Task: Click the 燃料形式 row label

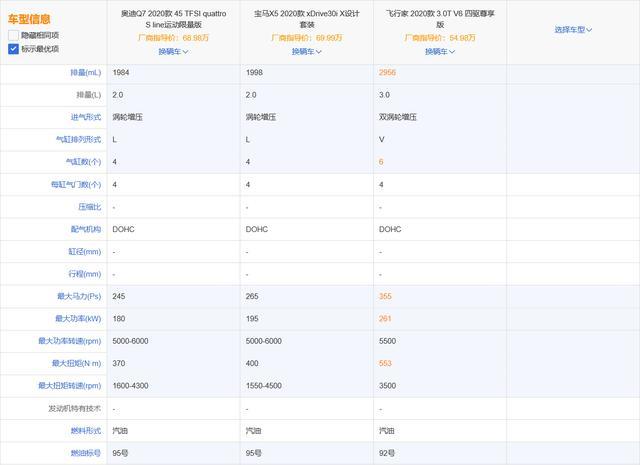Action: click(86, 431)
